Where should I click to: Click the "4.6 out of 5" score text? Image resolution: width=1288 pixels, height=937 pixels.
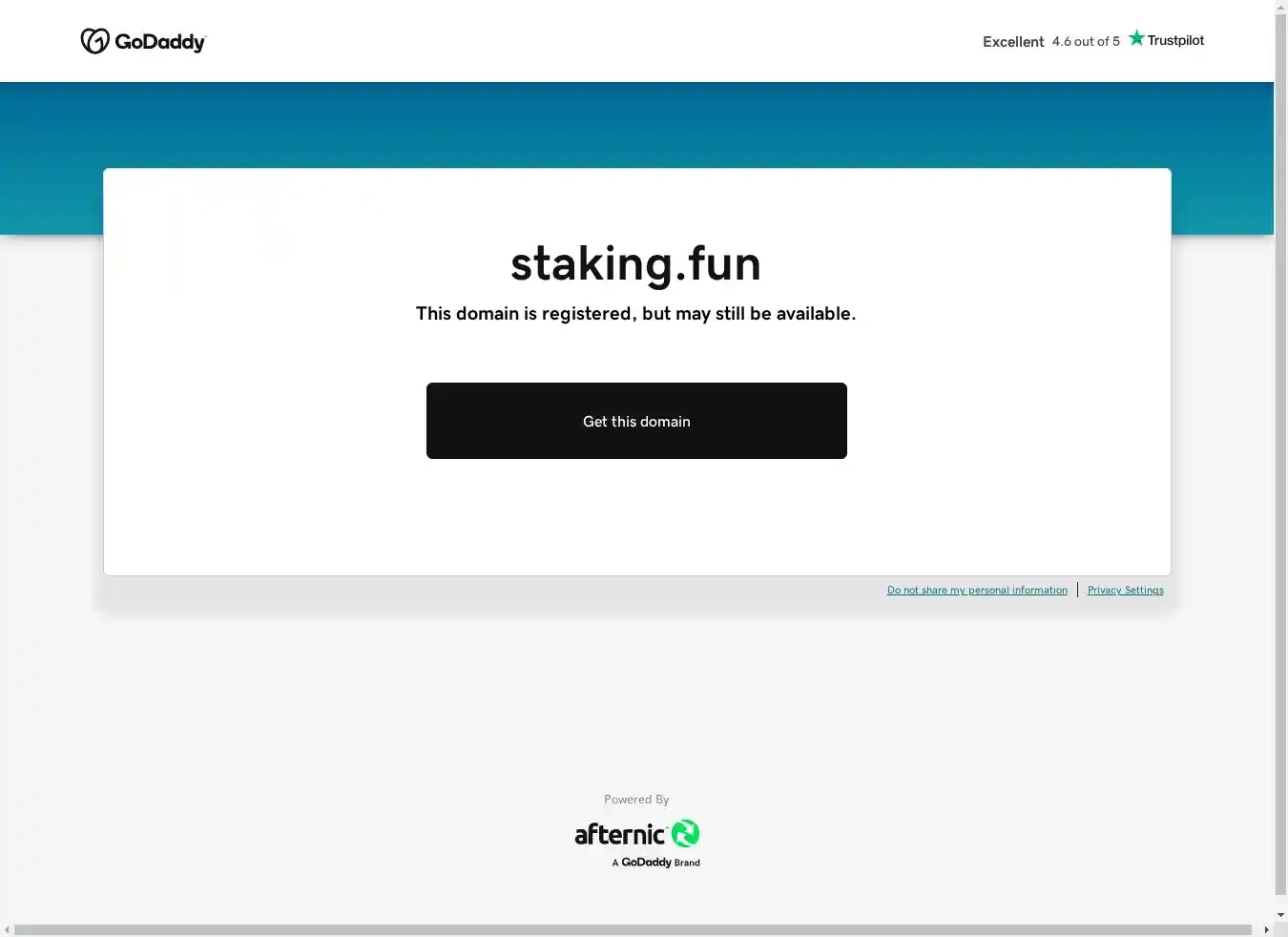[x=1086, y=42]
